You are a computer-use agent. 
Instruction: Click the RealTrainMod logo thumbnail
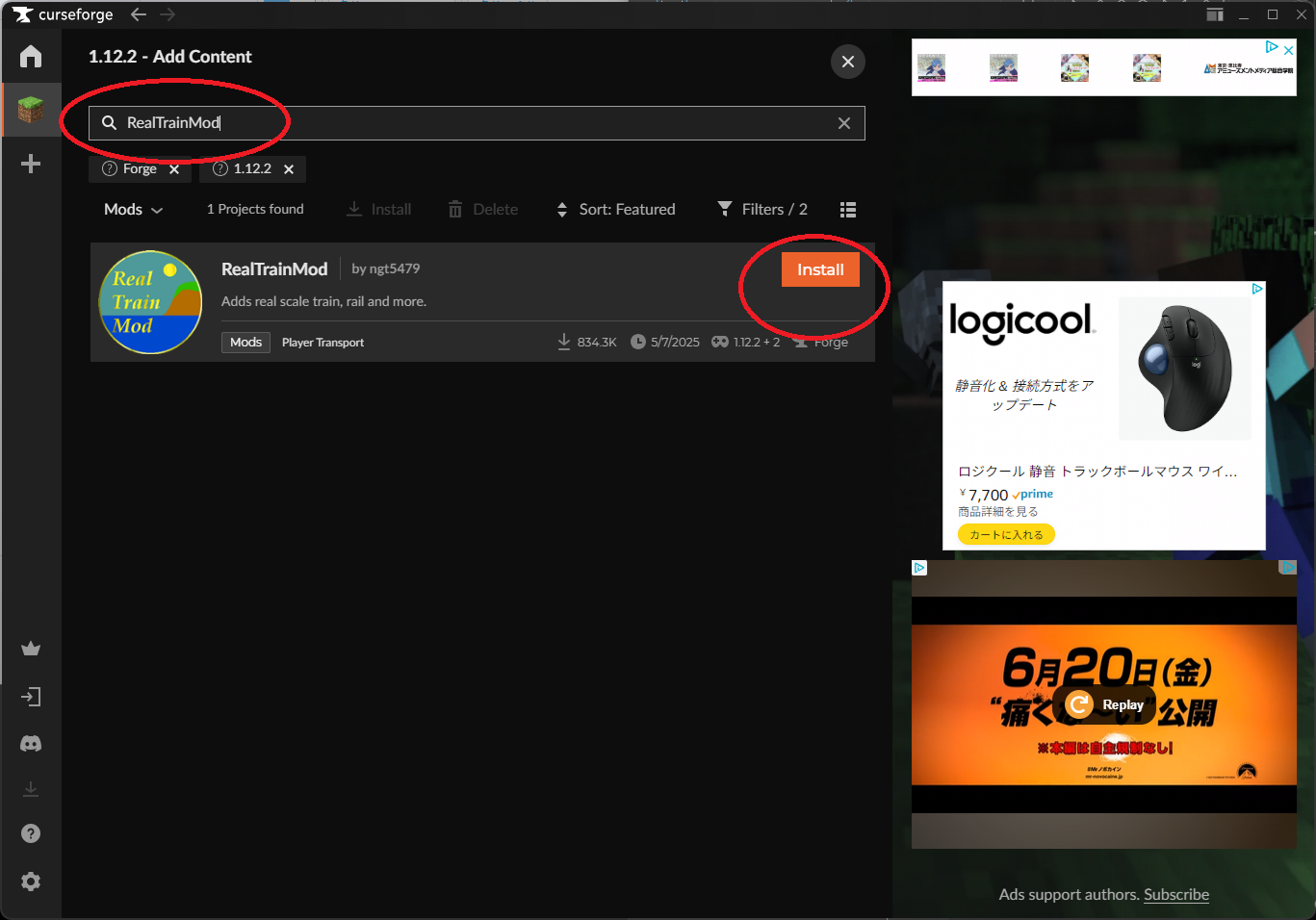[x=150, y=302]
